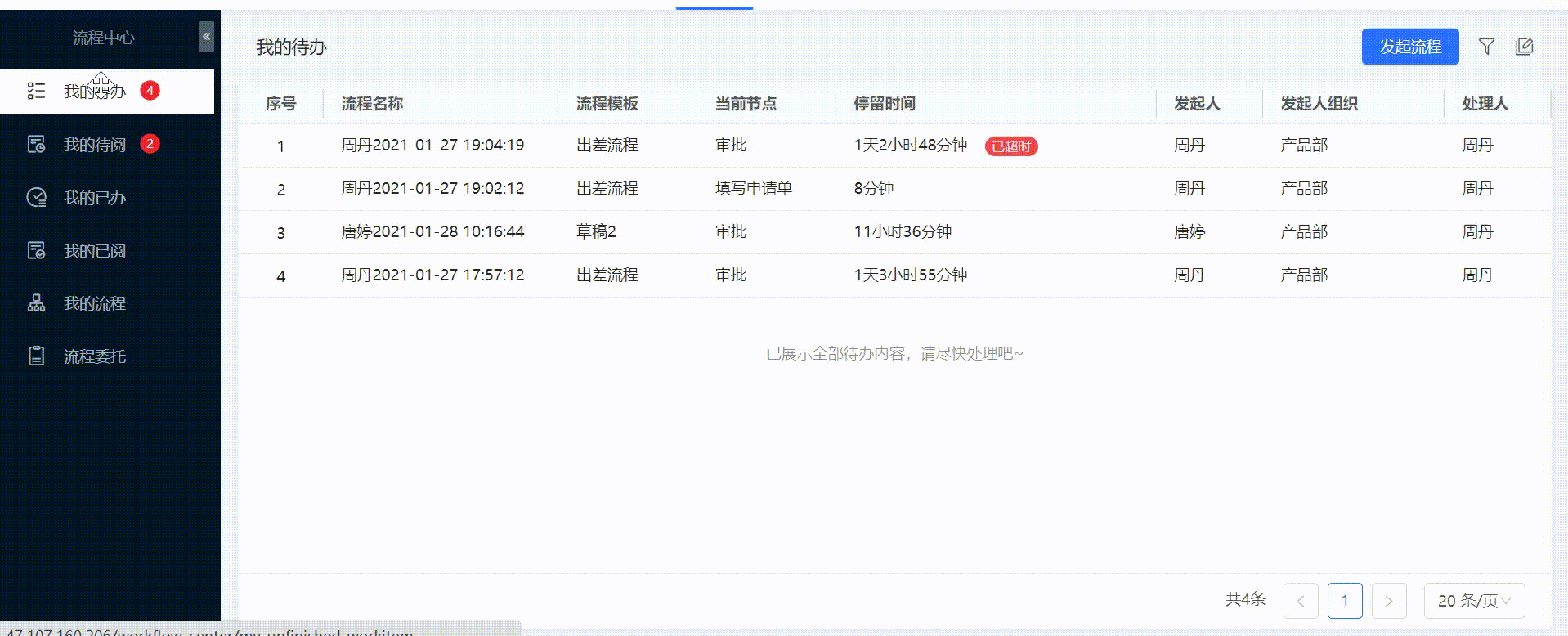
Task: Open process 周丹2021-01-27 19:02:12
Action: click(x=432, y=189)
